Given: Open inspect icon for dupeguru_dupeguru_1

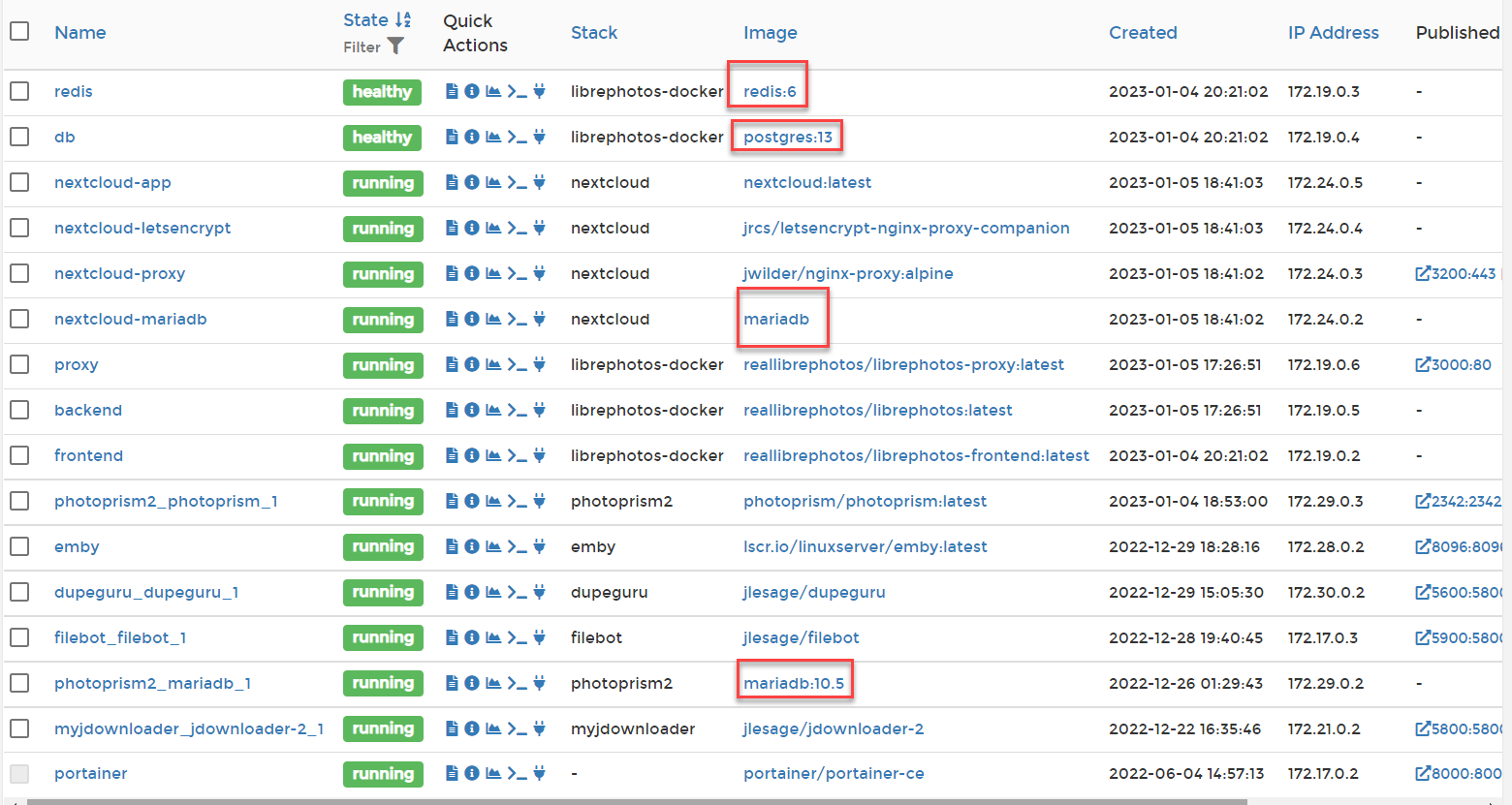Looking at the screenshot, I should click(472, 592).
